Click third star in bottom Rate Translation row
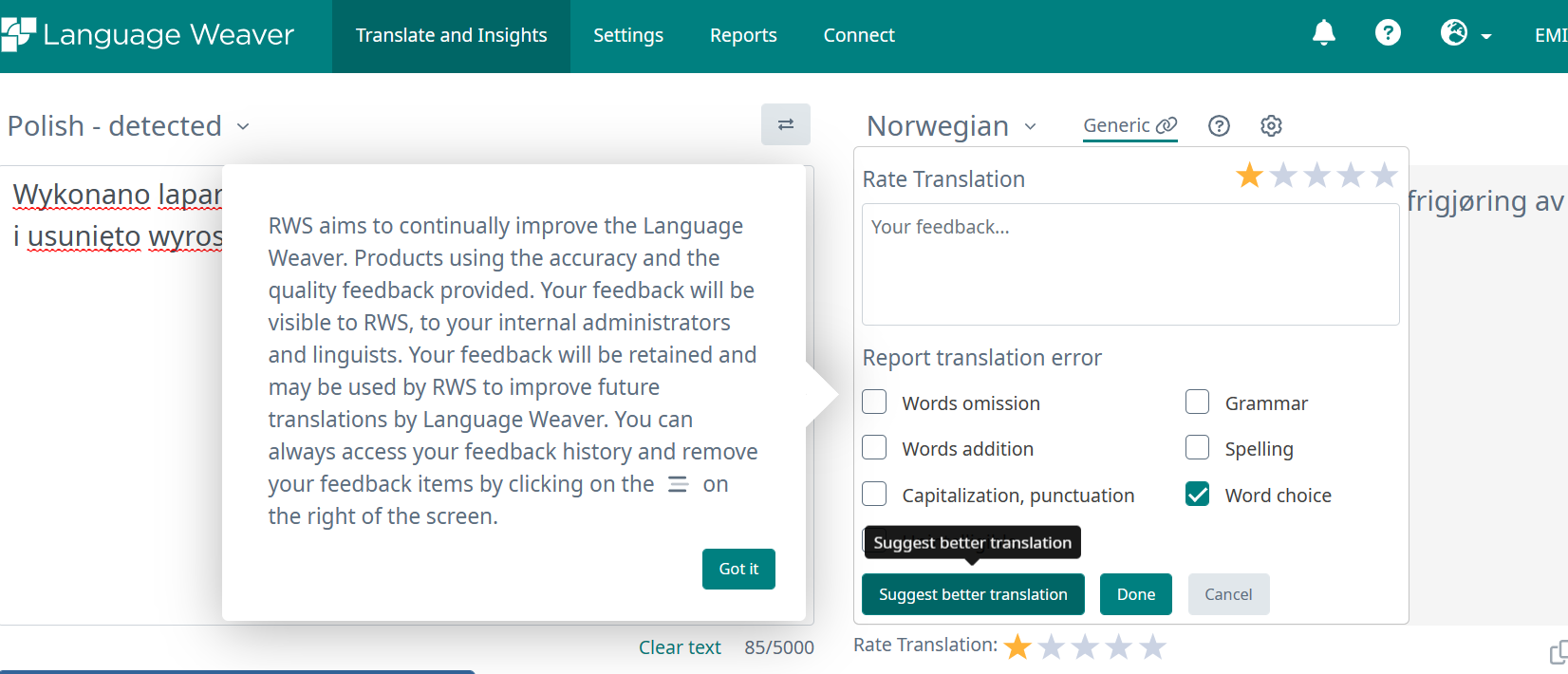Image resolution: width=1568 pixels, height=674 pixels. click(x=1085, y=647)
